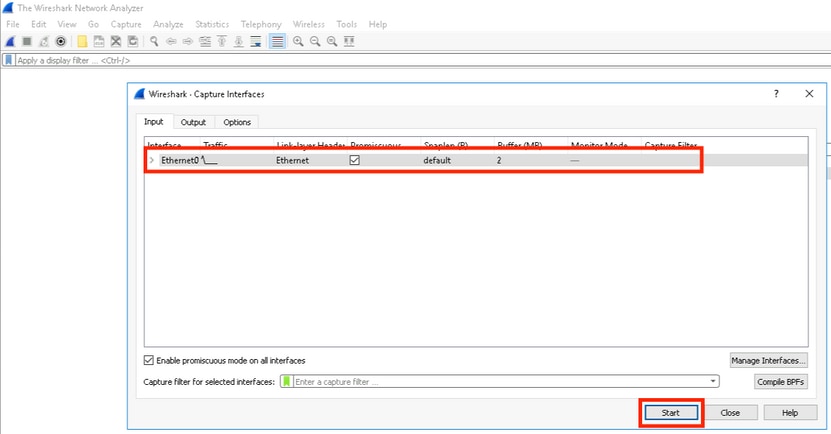Open the Go menu
The height and width of the screenshot is (434, 831).
click(93, 24)
